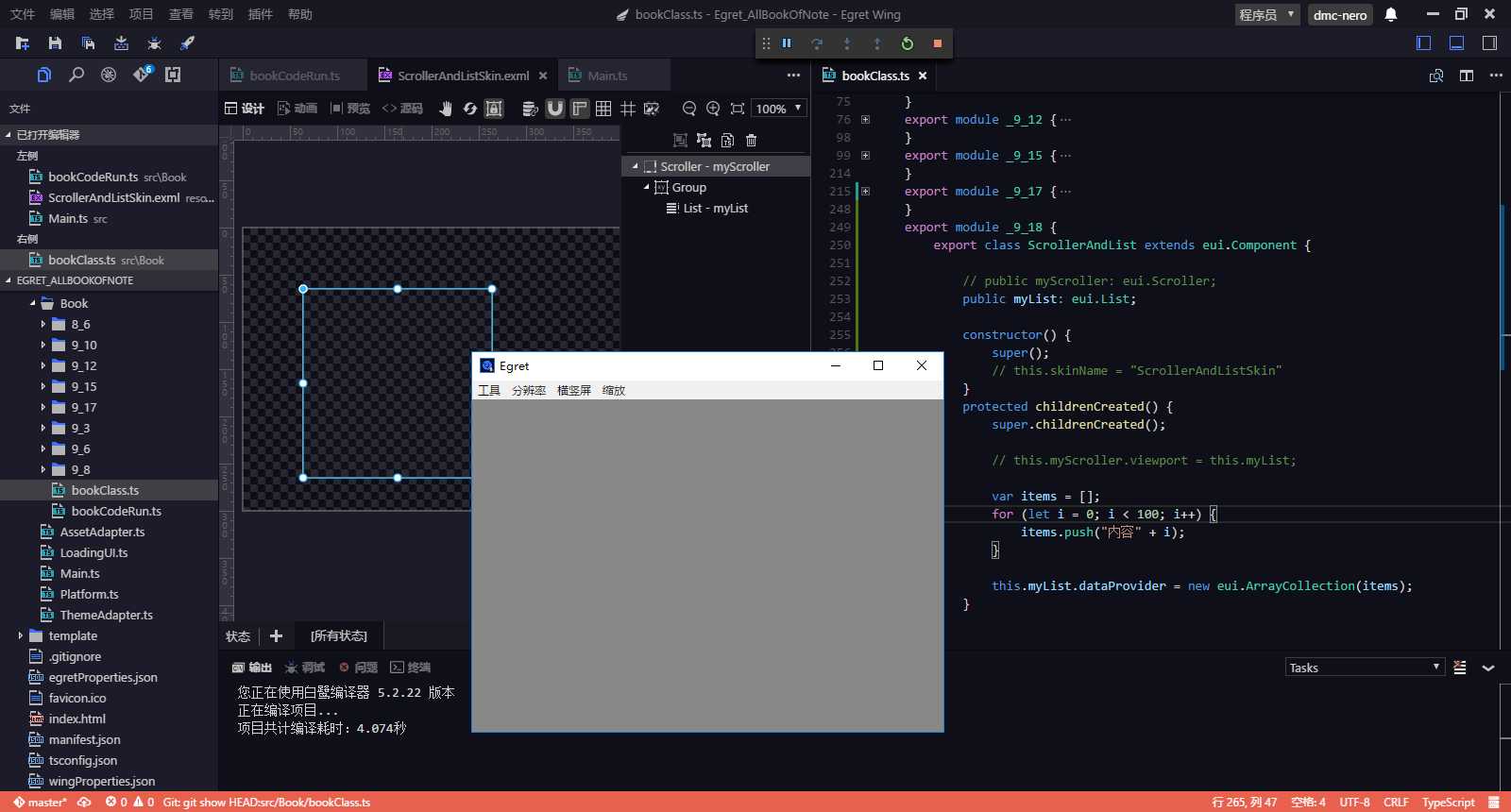The width and height of the screenshot is (1511, 812).
Task: Zoom in the designer canvas
Action: tap(713, 109)
